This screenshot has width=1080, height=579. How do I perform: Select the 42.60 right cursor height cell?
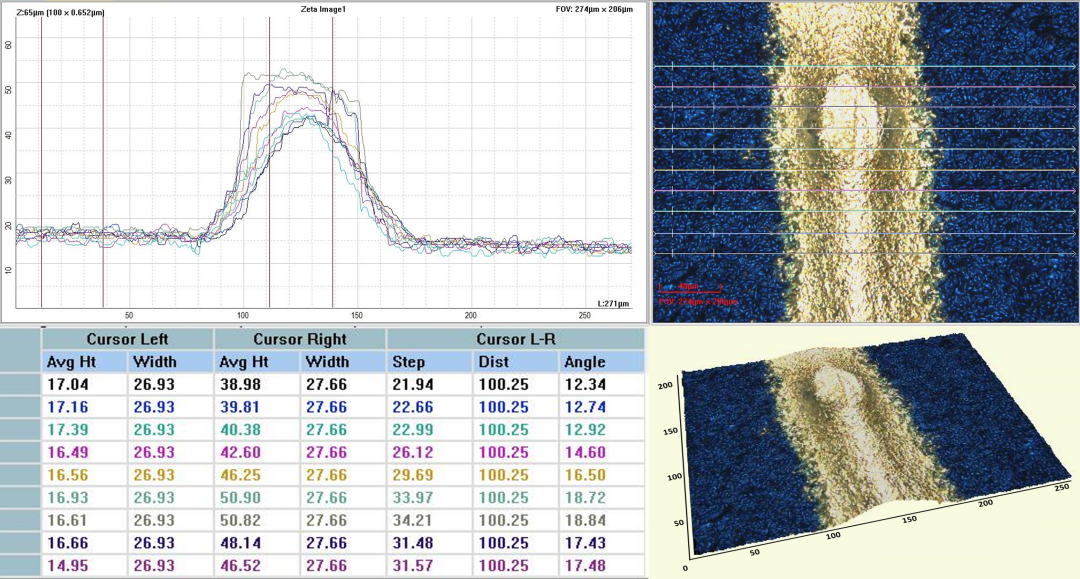(x=257, y=452)
